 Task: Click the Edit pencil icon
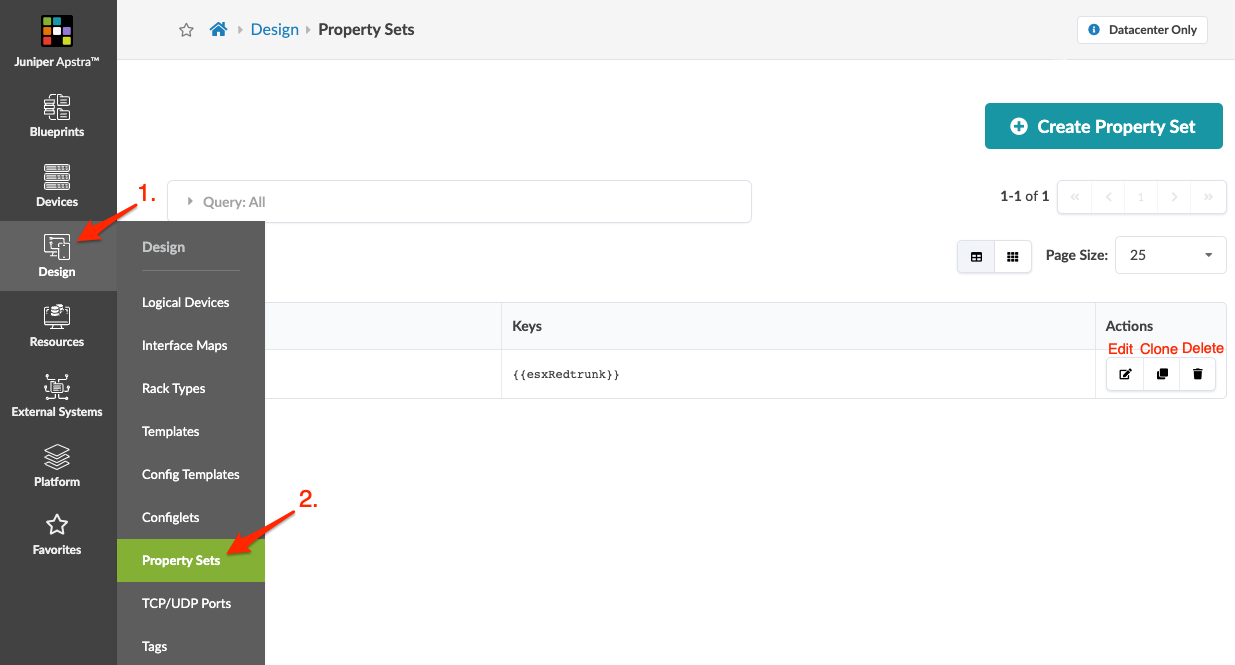[1125, 374]
